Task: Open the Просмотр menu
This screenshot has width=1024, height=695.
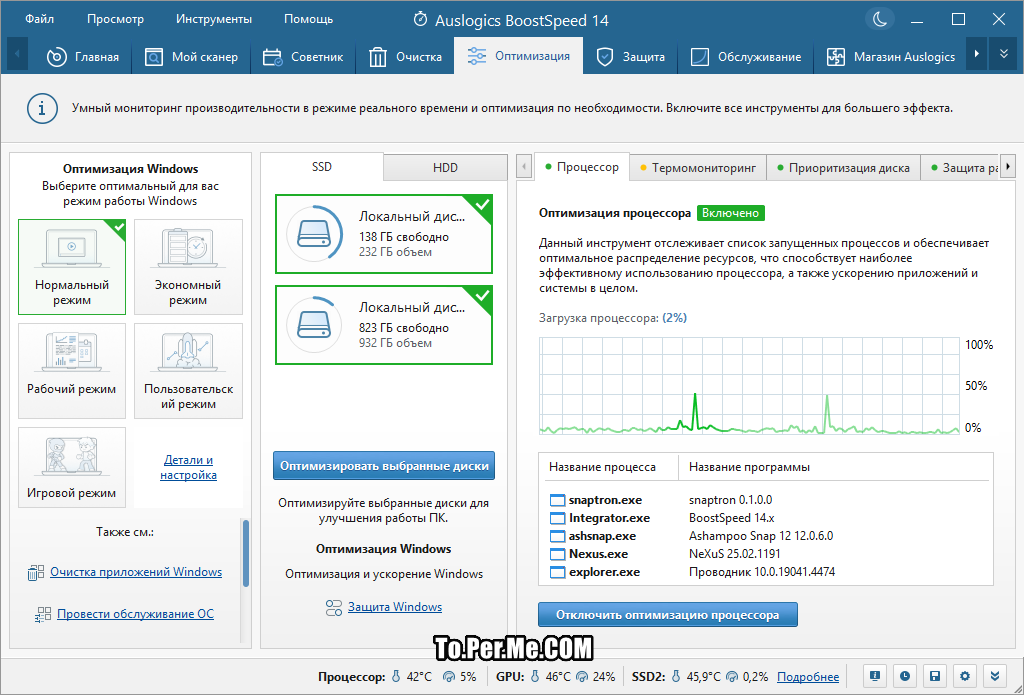Action: click(115, 20)
